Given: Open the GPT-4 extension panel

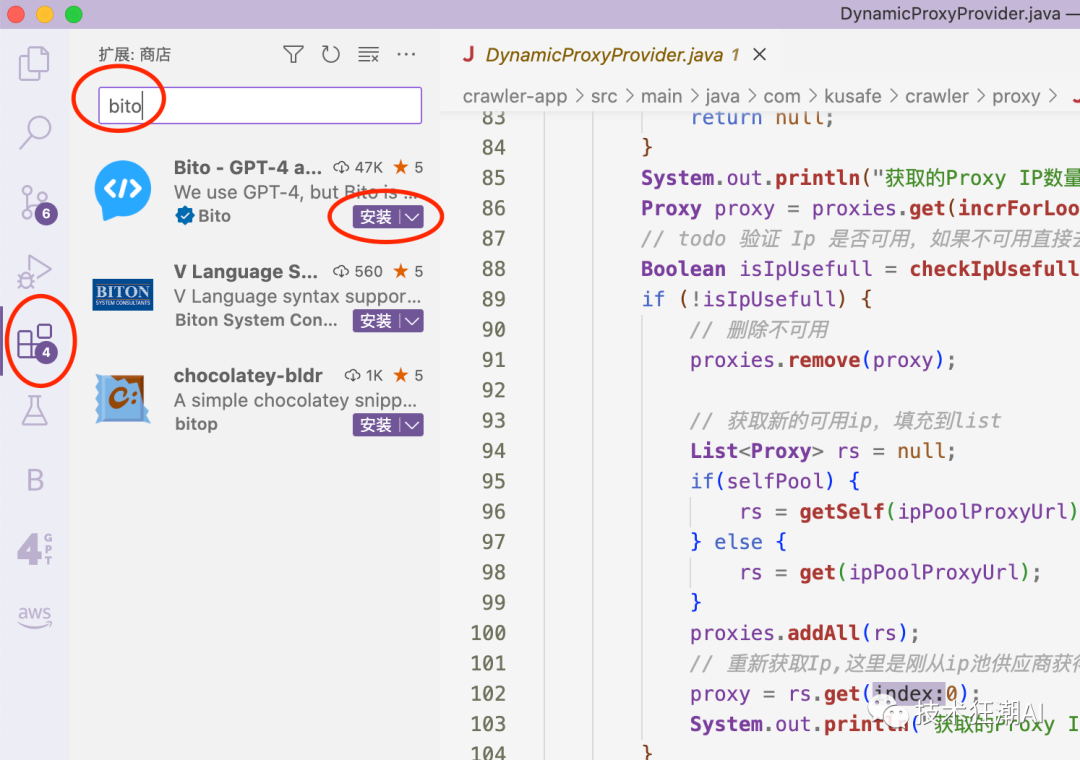Looking at the screenshot, I should click(34, 549).
